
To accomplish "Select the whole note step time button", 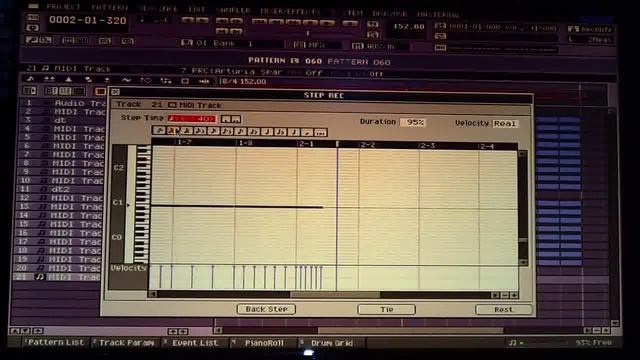I will pyautogui.click(x=307, y=131).
